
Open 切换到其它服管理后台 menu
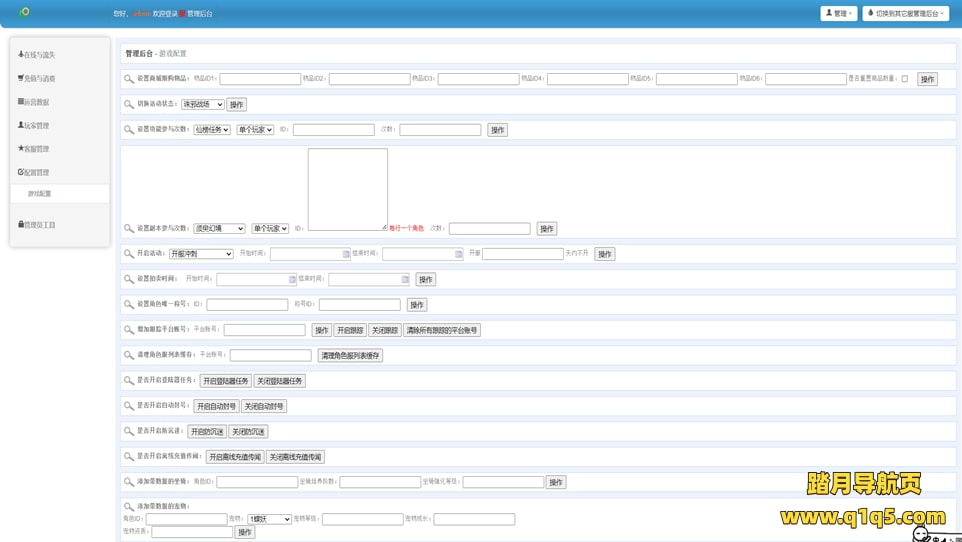pyautogui.click(x=905, y=14)
